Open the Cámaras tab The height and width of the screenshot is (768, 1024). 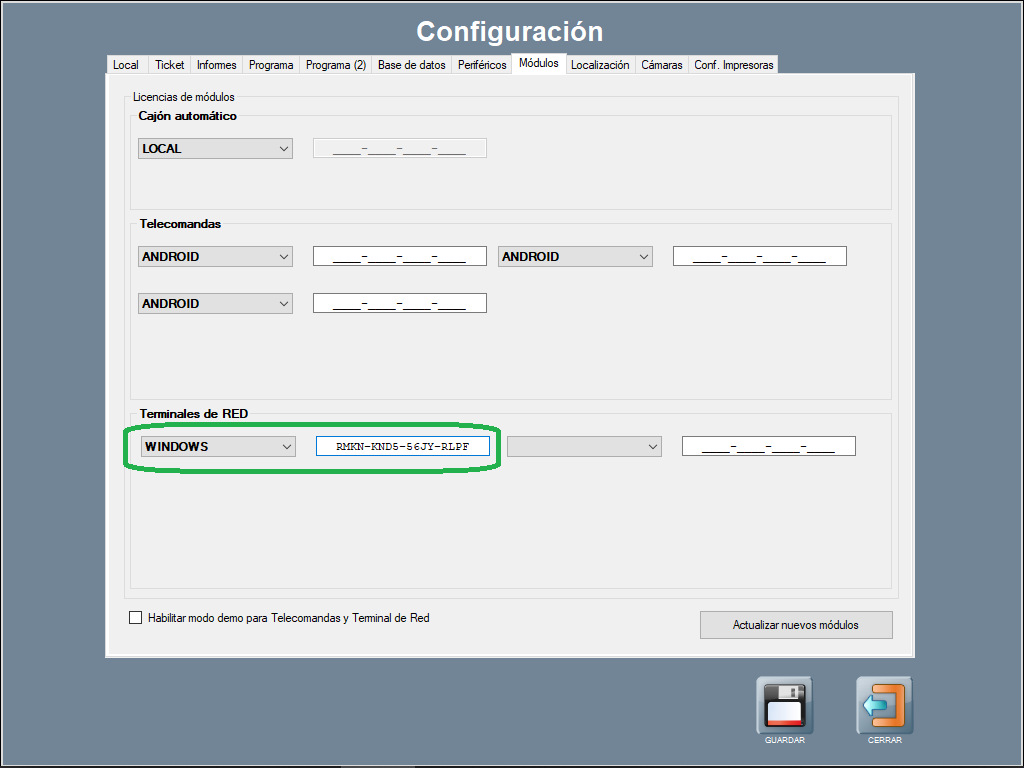pyautogui.click(x=661, y=65)
